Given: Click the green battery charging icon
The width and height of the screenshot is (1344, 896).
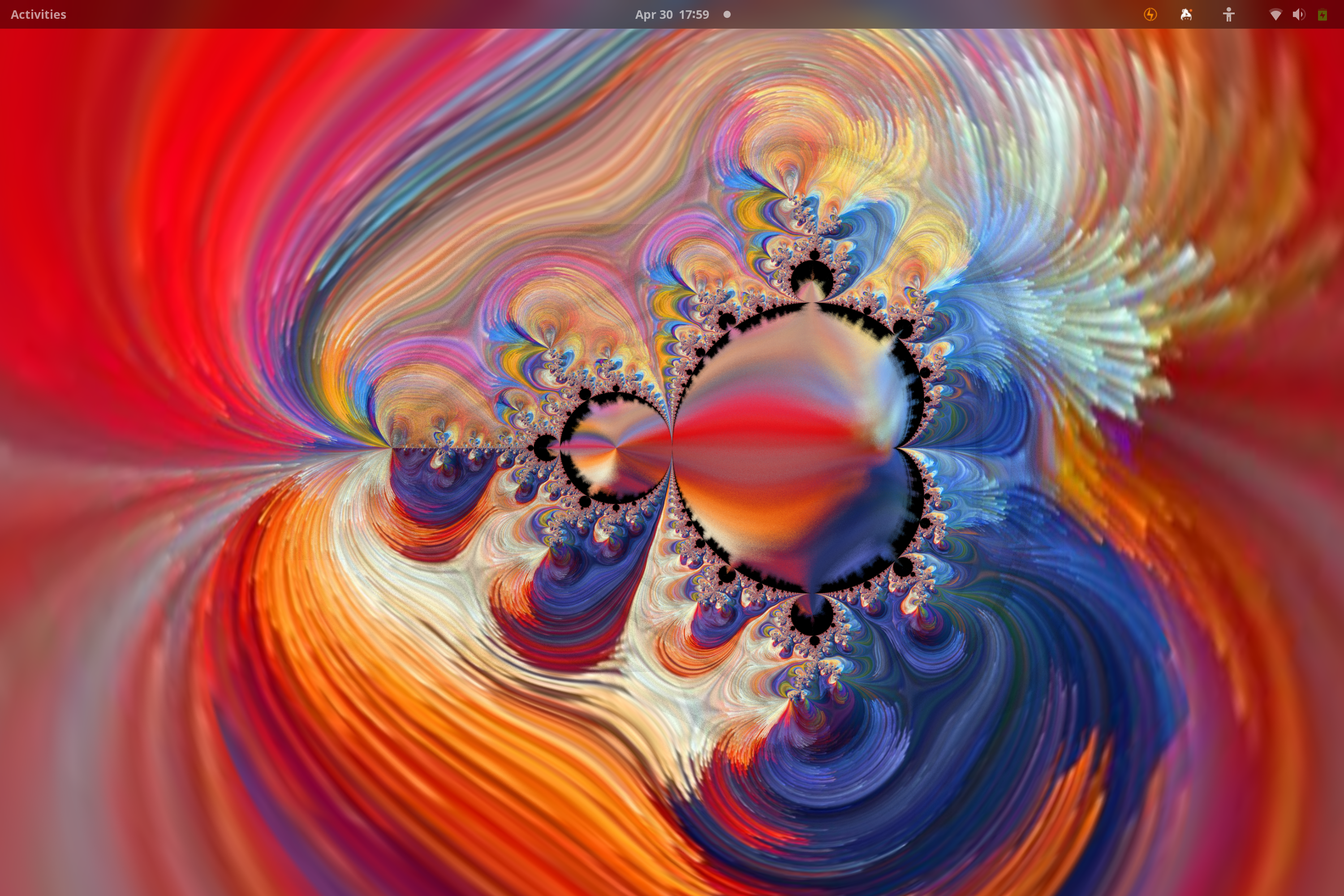Looking at the screenshot, I should tap(1322, 15).
